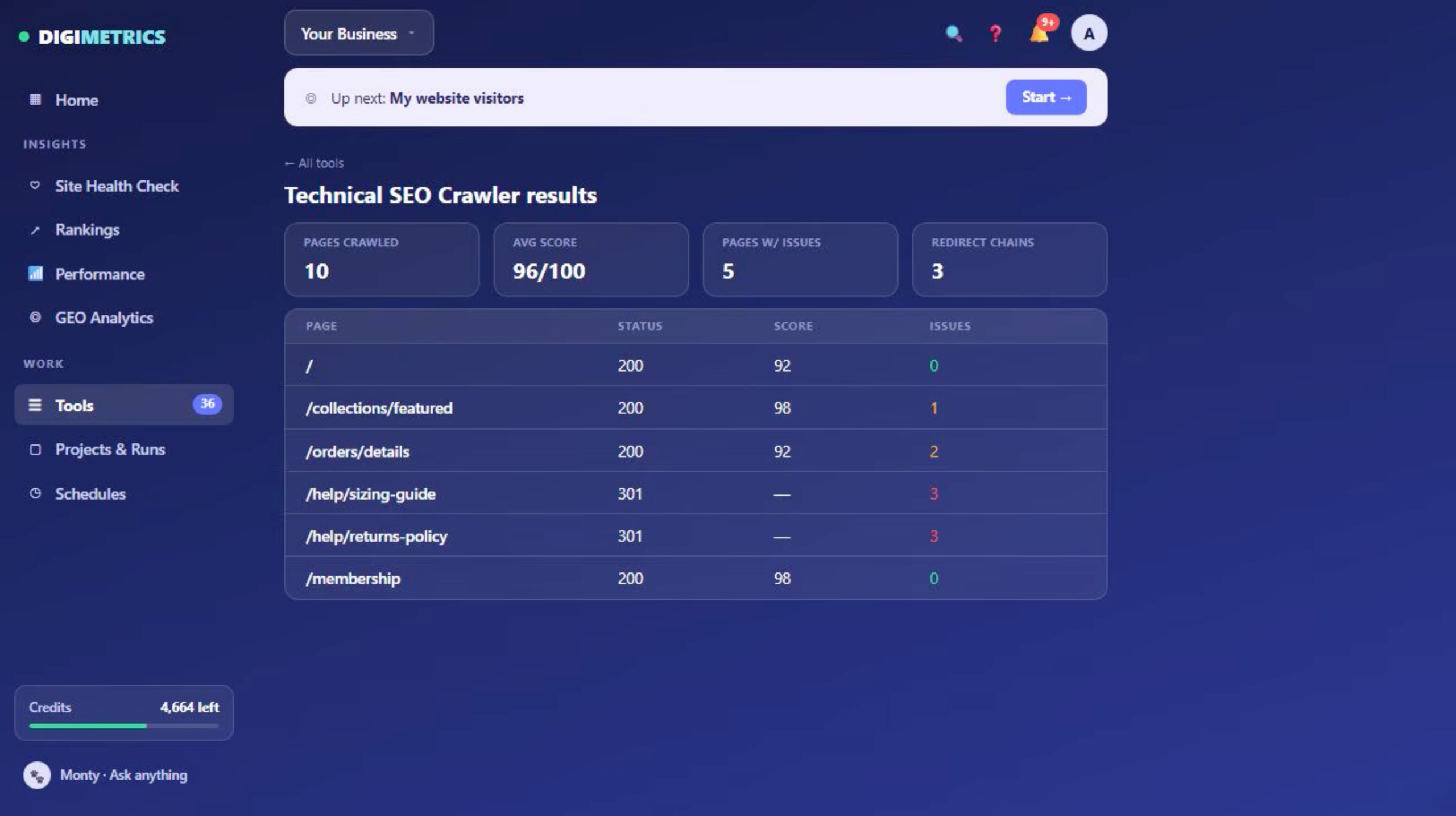Expand the Your Business dropdown

point(359,33)
